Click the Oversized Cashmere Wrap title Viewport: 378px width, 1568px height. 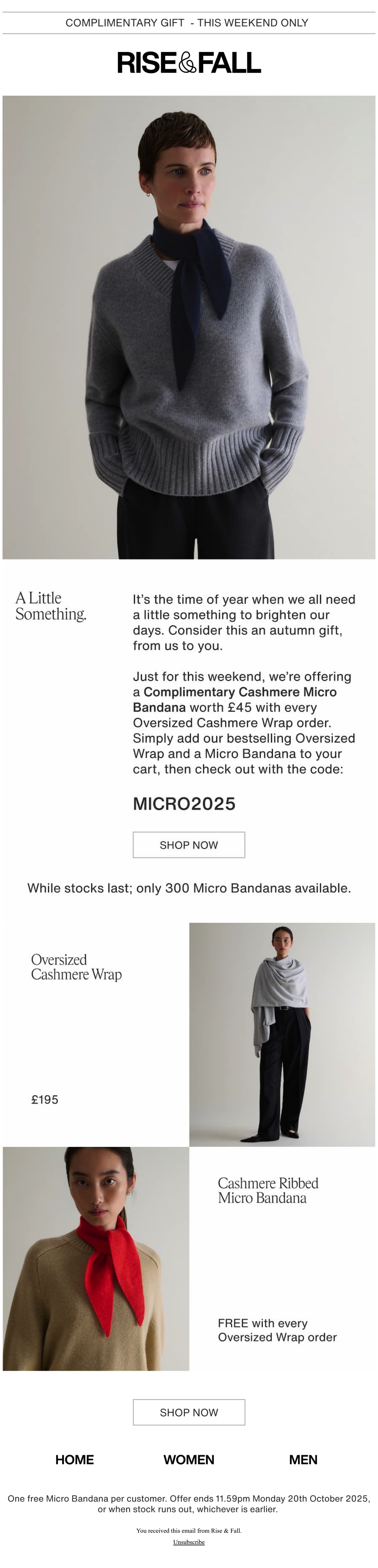pos(76,967)
